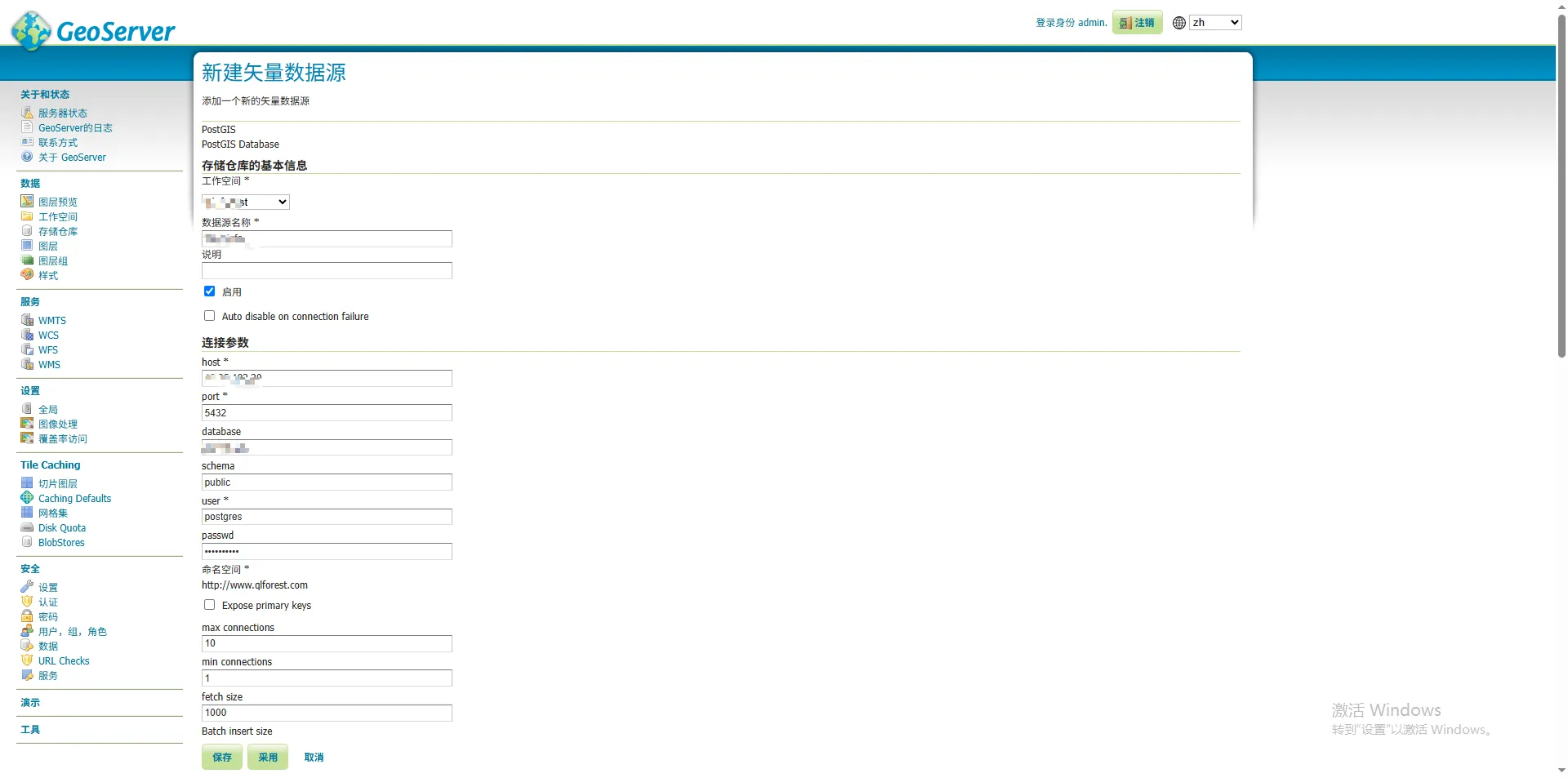The width and height of the screenshot is (1568, 778).
Task: Open the zh language selector dropdown
Action: (x=1214, y=23)
